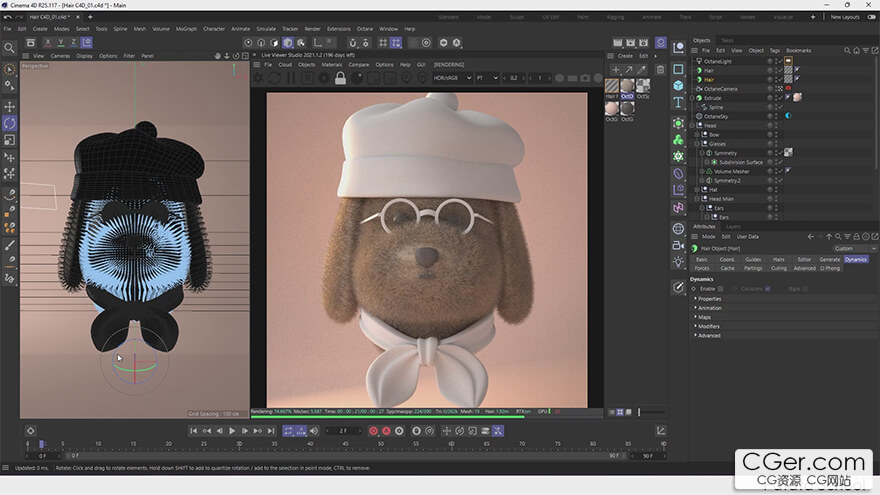This screenshot has width=880, height=495.
Task: Toggle the Z axis lock
Action: pos(74,42)
